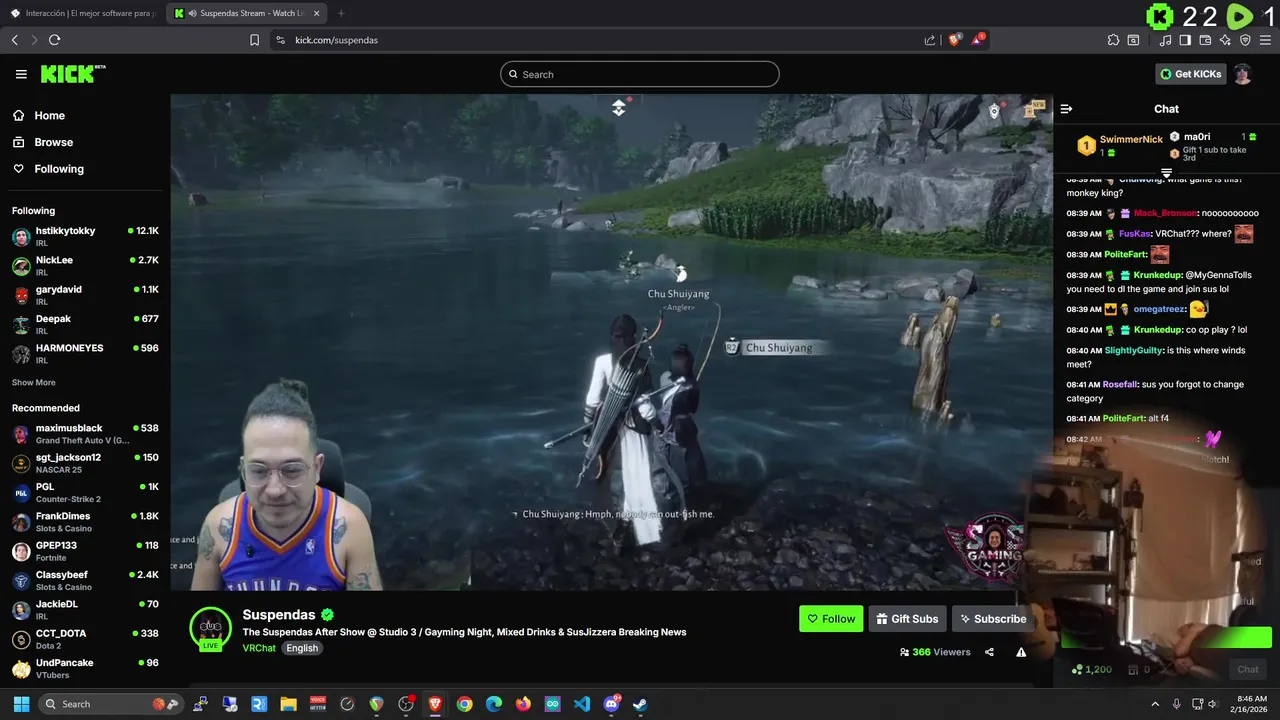The width and height of the screenshot is (1280, 720).
Task: Click the Suspendas channel name
Action: [279, 615]
